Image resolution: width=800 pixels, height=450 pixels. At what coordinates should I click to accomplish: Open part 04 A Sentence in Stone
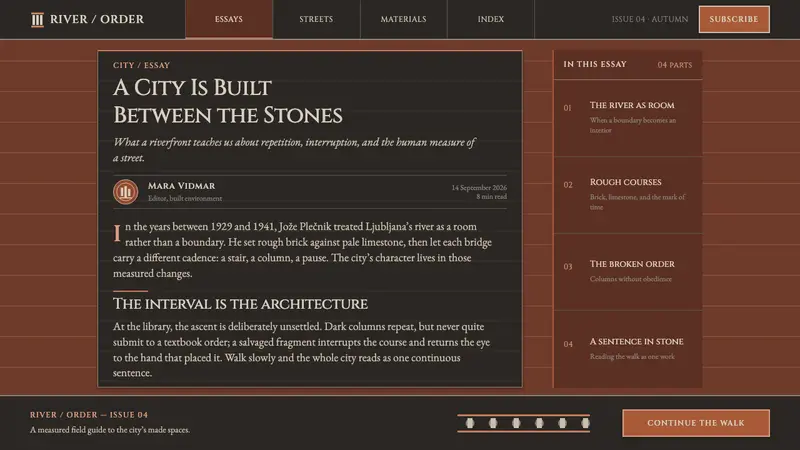[628, 349]
